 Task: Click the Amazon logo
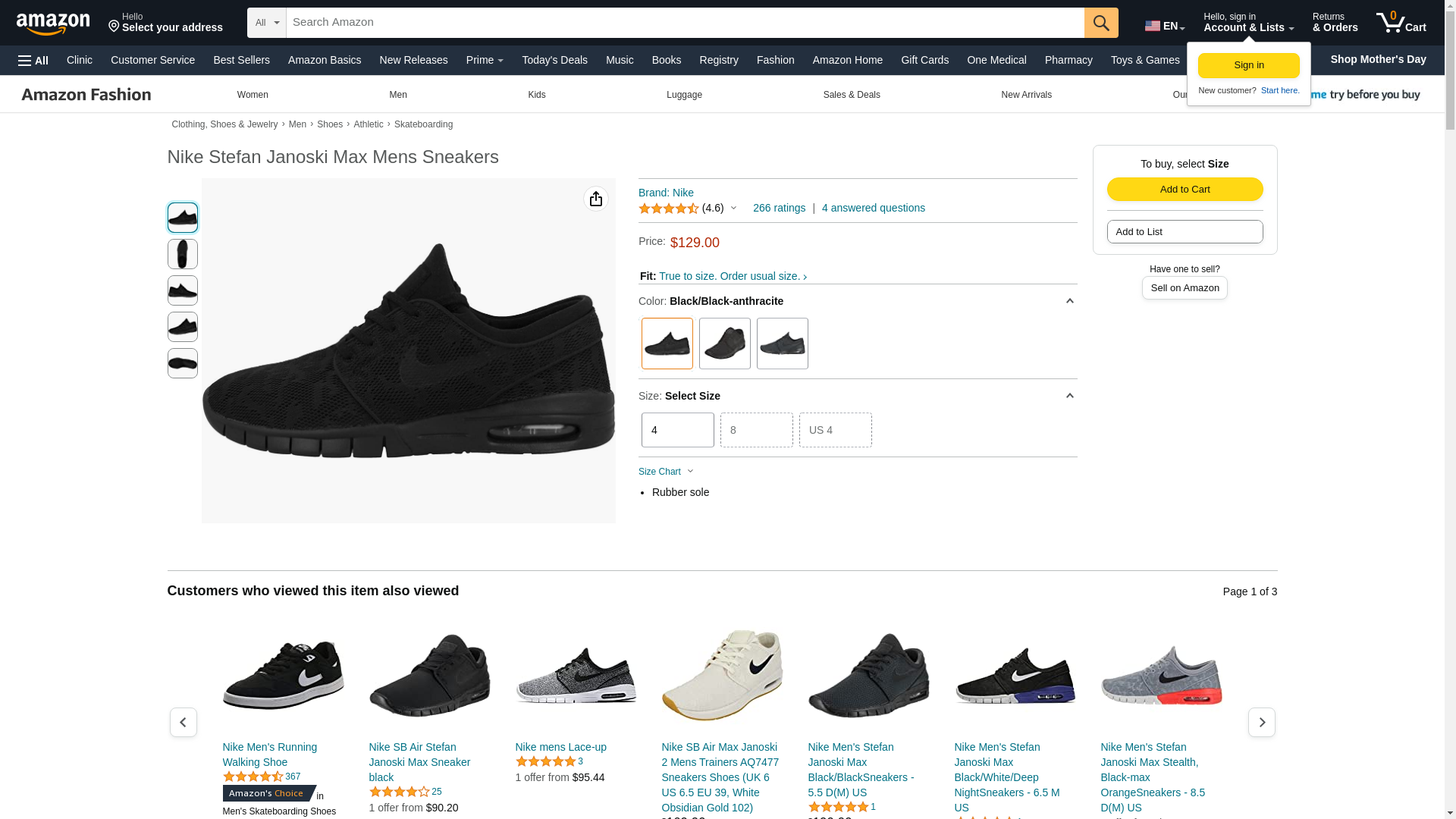tap(53, 24)
